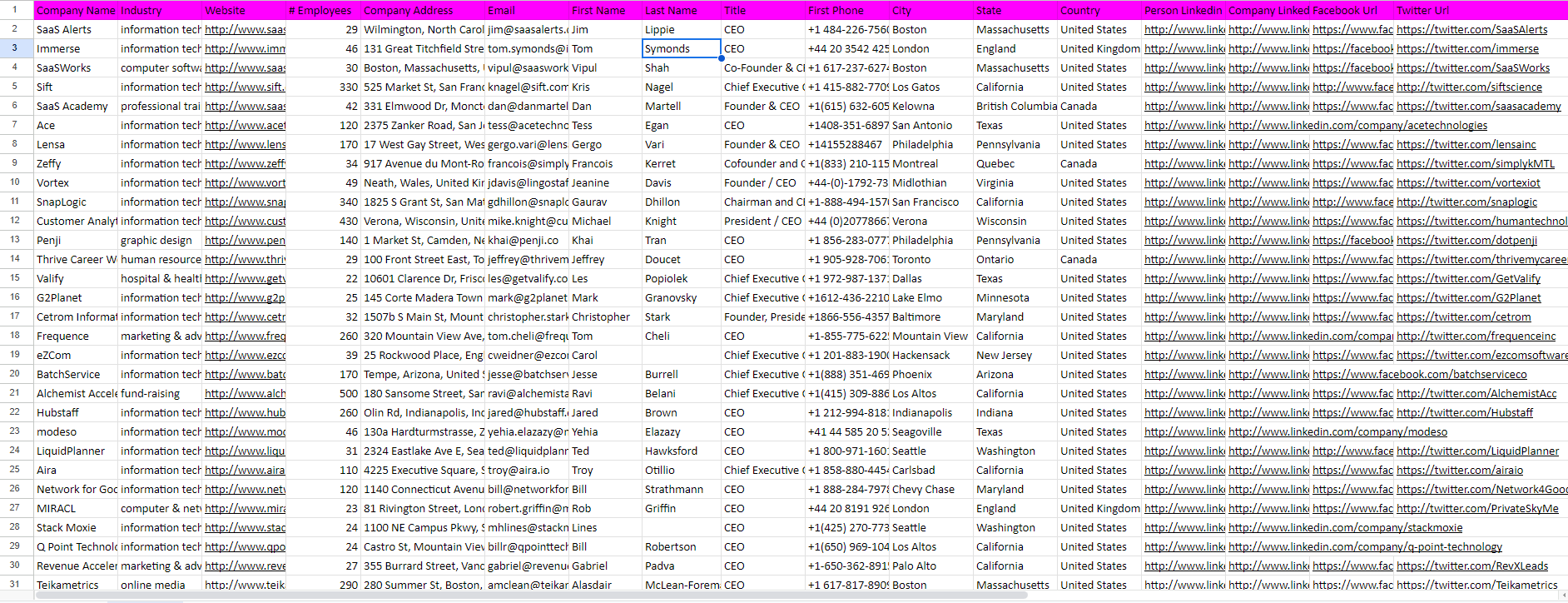The height and width of the screenshot is (603, 1568).
Task: Click the Sift company name cell
Action: (x=76, y=87)
